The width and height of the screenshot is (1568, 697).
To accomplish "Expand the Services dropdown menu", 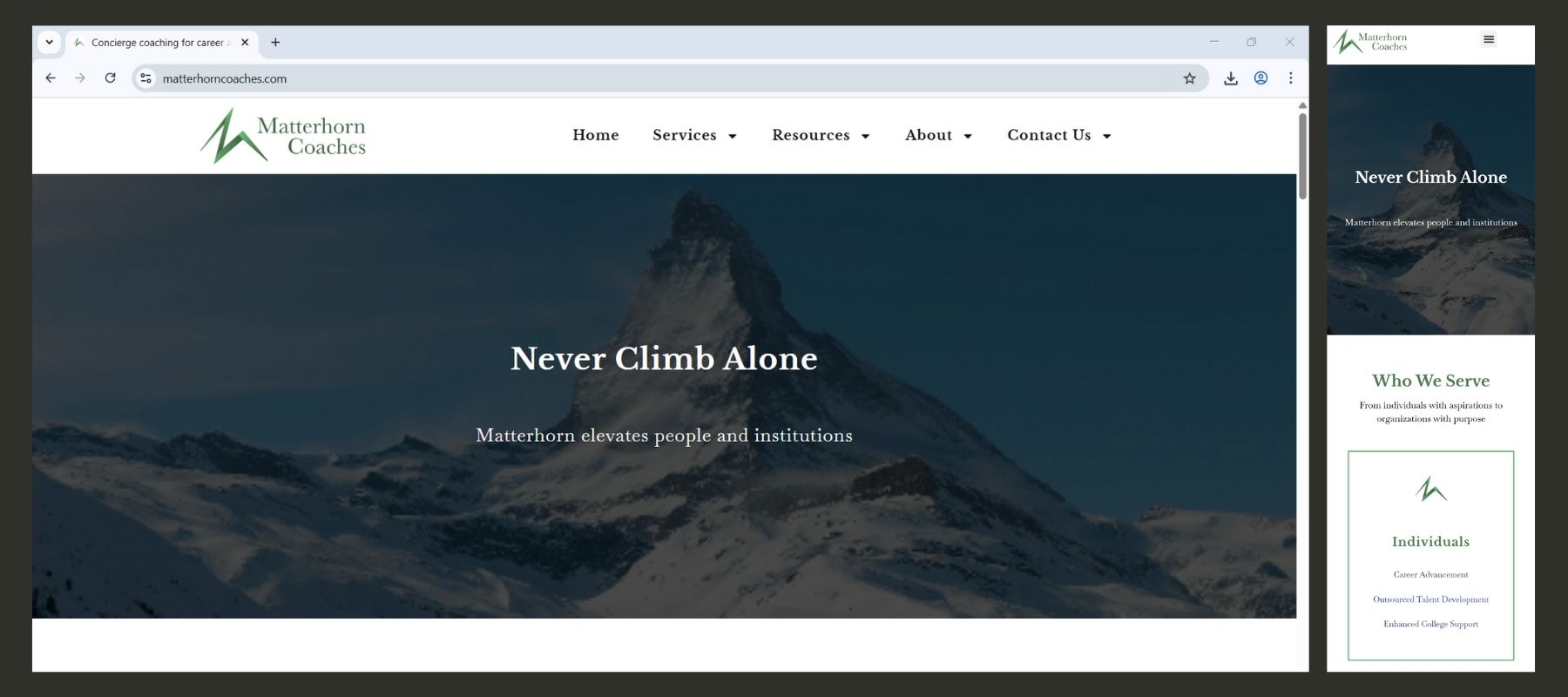I will tap(694, 135).
